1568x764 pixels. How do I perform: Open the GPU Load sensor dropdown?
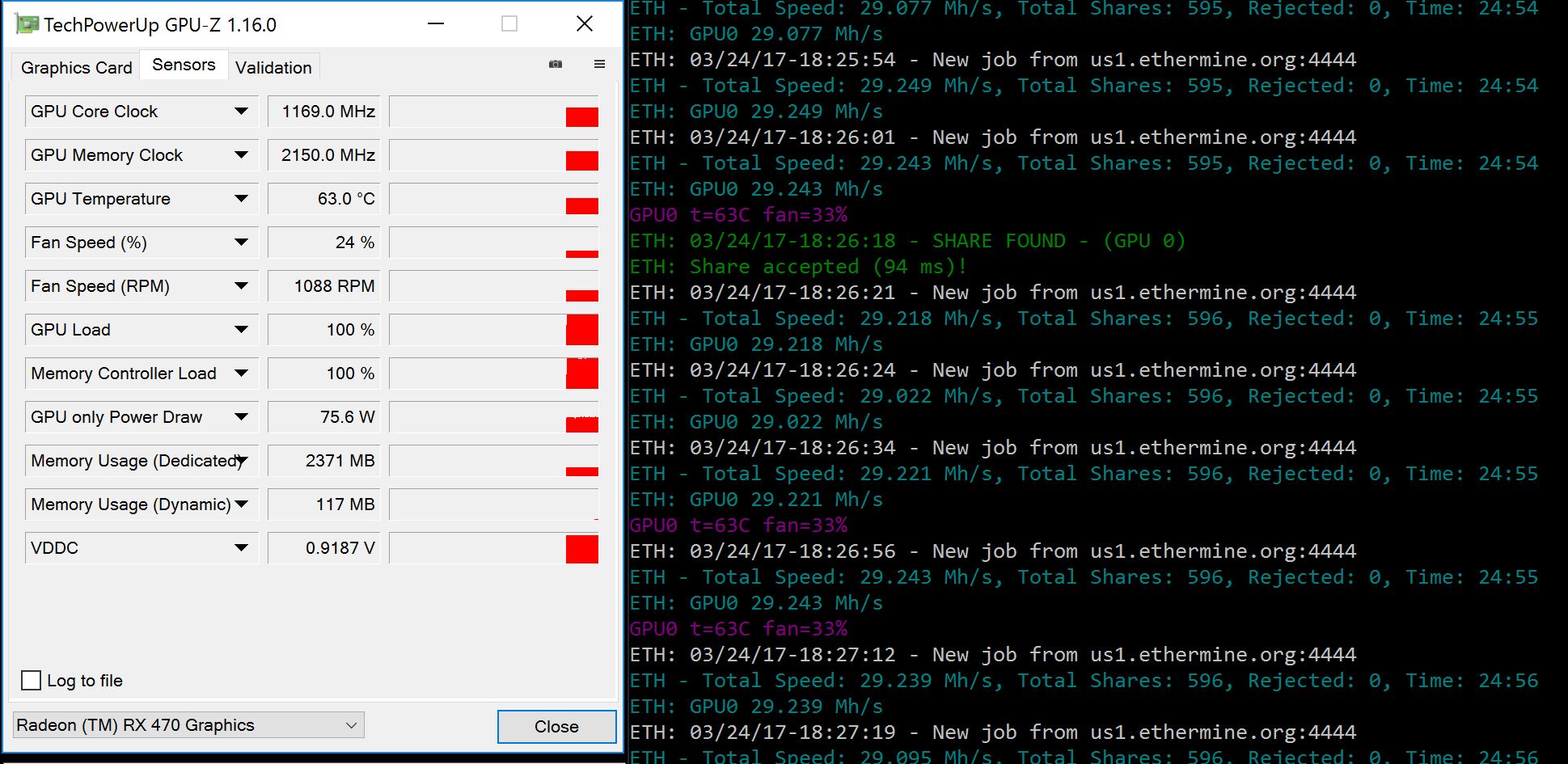point(241,330)
